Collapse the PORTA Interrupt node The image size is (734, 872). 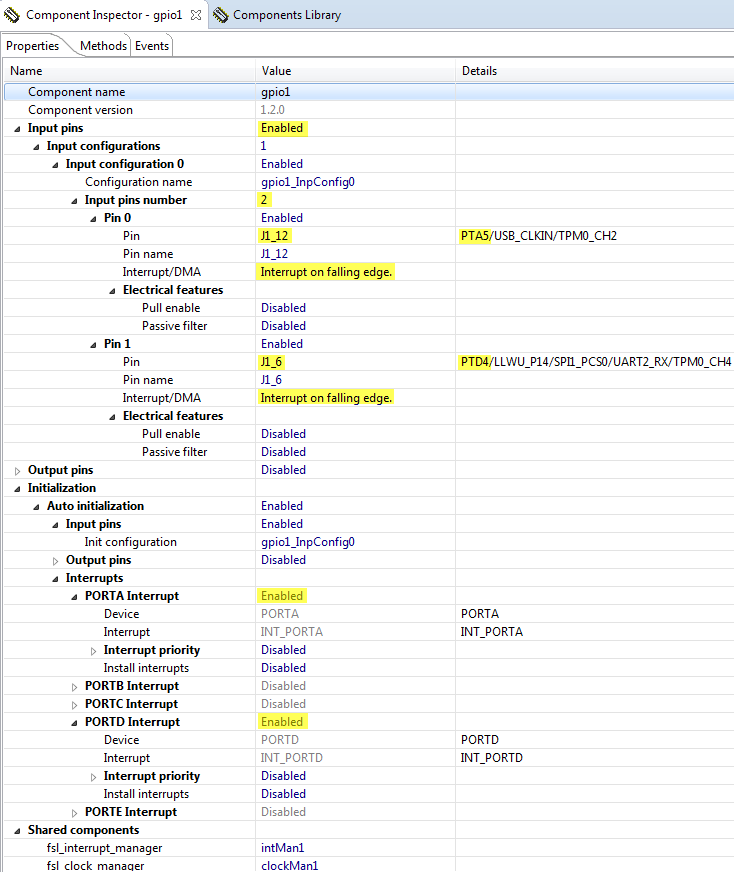point(74,597)
